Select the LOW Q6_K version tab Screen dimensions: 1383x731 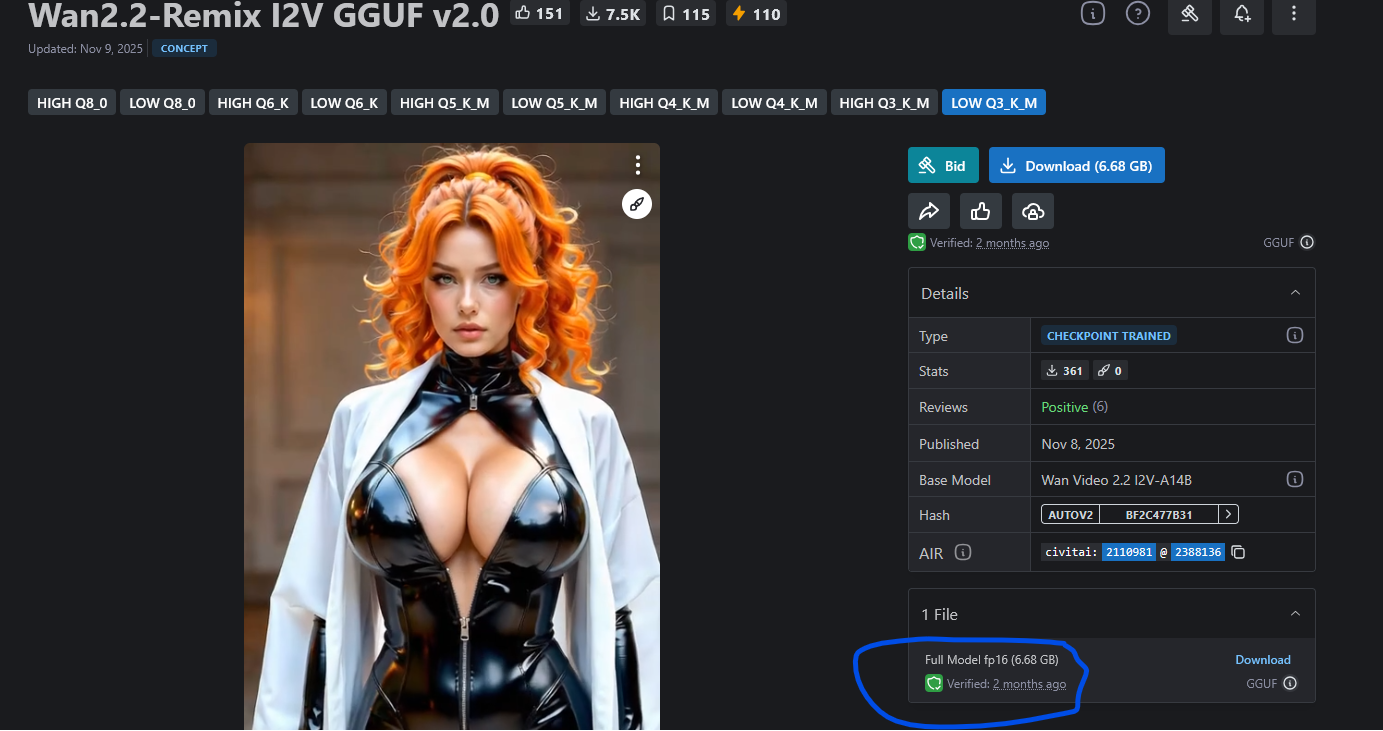[x=344, y=103]
